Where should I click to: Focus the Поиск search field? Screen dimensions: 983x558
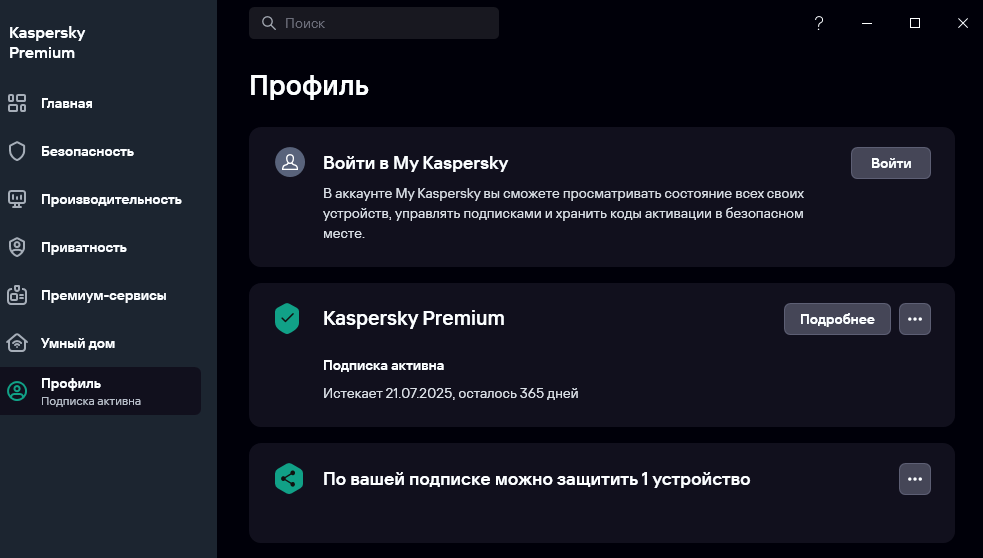[x=374, y=23]
